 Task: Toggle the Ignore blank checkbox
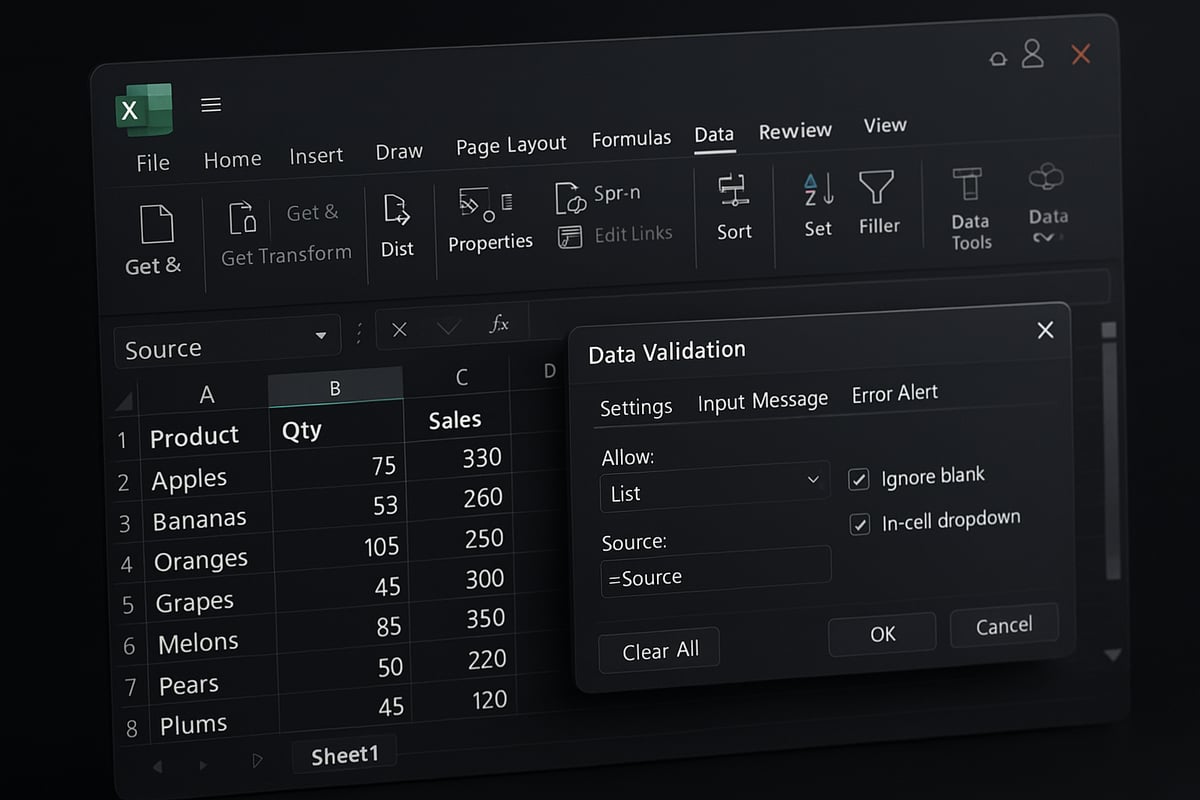(x=858, y=479)
